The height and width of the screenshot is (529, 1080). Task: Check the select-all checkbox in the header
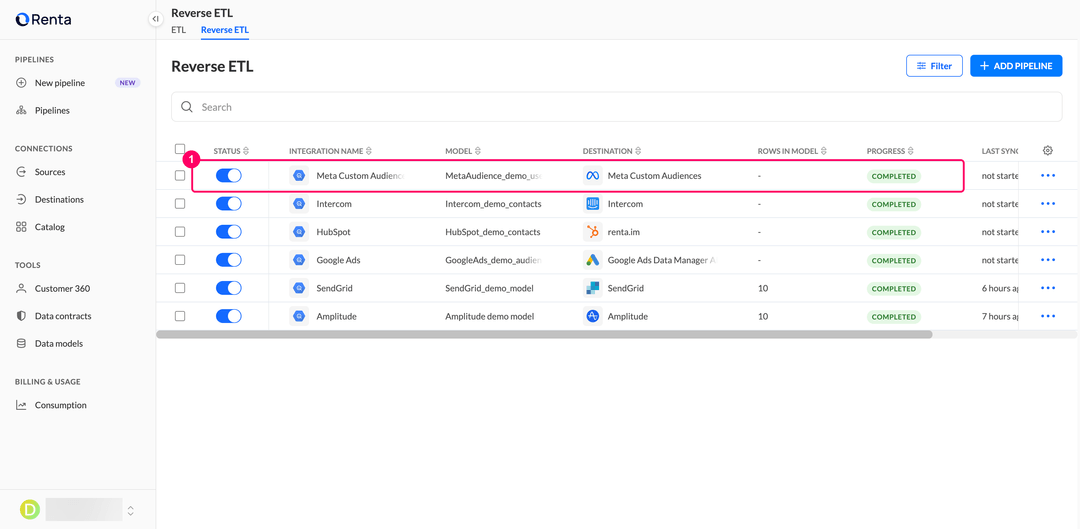(x=180, y=149)
